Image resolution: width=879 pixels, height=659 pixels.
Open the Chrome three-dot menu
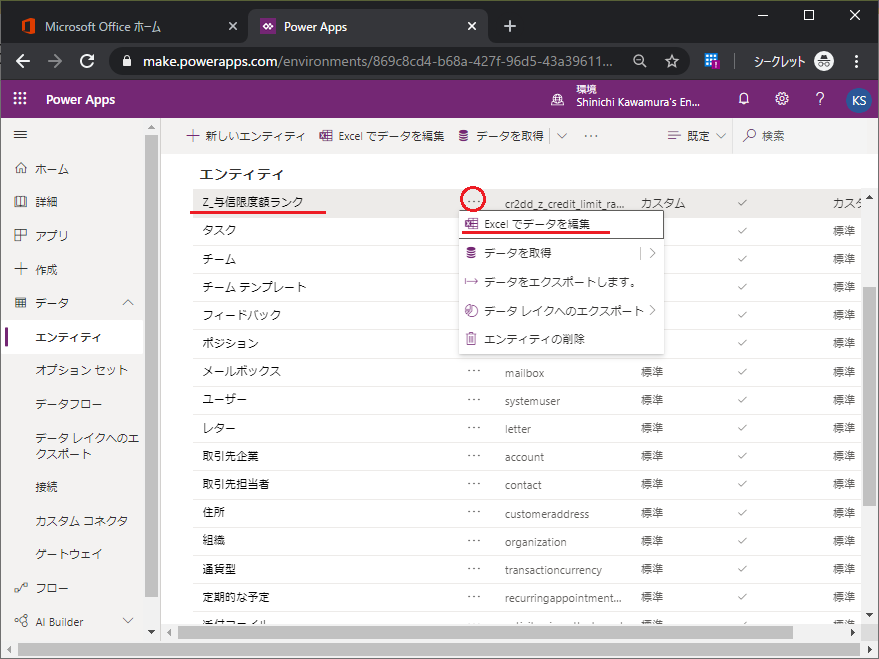(856, 61)
